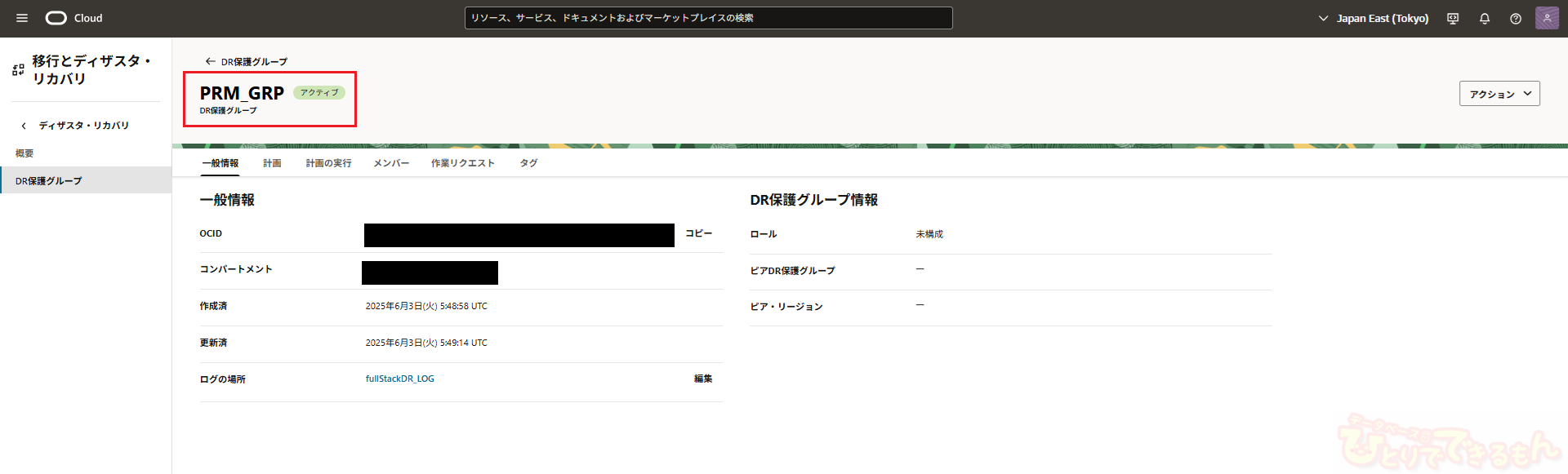Image resolution: width=1568 pixels, height=474 pixels.
Task: Switch to the 計画 tab
Action: tap(272, 163)
